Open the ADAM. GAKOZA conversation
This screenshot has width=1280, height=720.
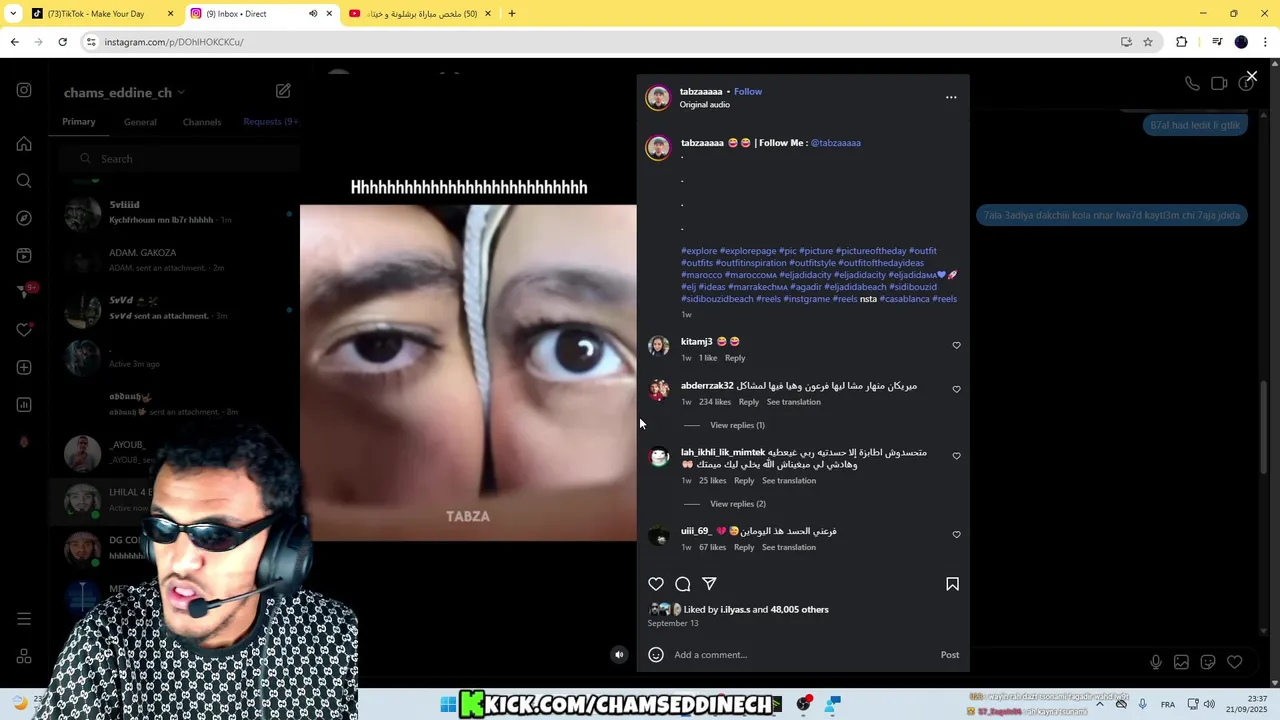click(x=175, y=260)
